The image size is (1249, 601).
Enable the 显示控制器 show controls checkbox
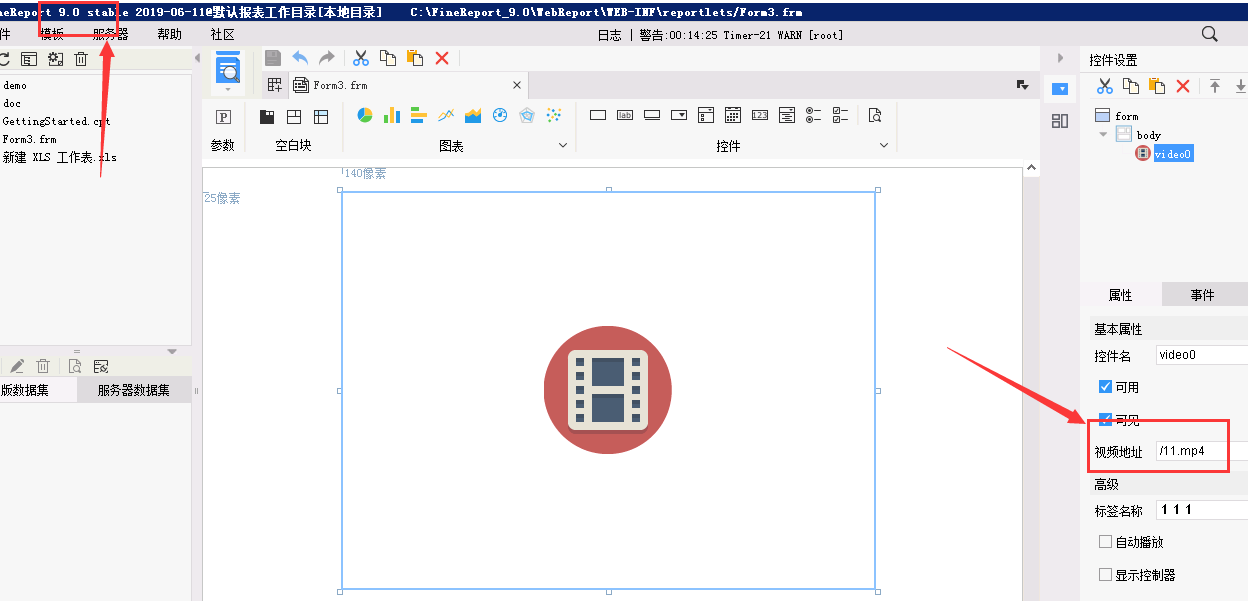(x=1105, y=574)
